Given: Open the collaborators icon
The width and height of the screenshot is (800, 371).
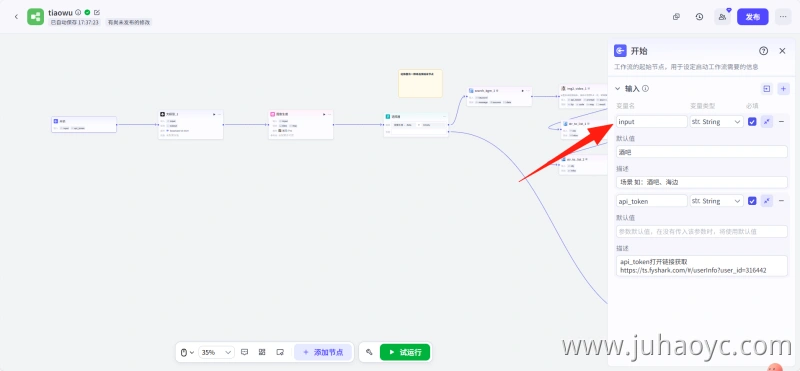Looking at the screenshot, I should point(722,17).
